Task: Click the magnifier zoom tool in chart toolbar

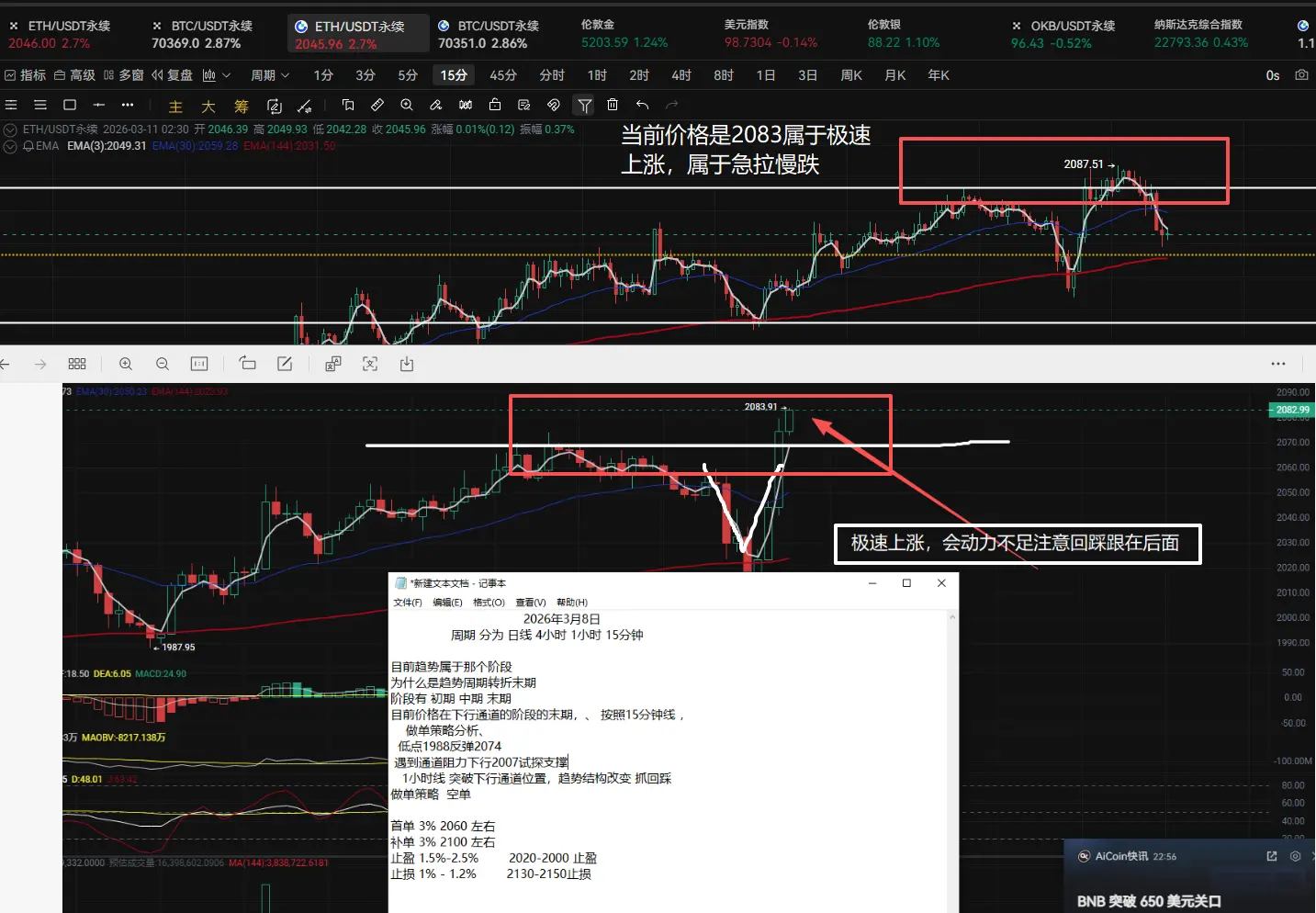Action: [x=407, y=105]
